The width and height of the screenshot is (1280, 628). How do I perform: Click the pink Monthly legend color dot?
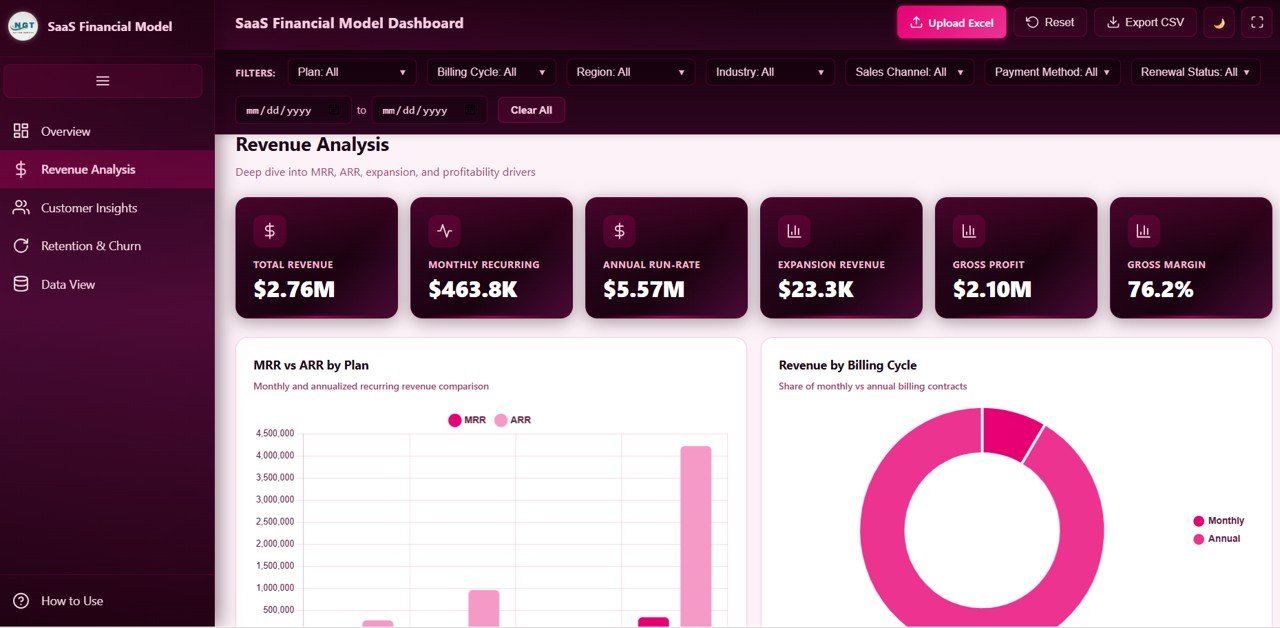tap(1198, 520)
